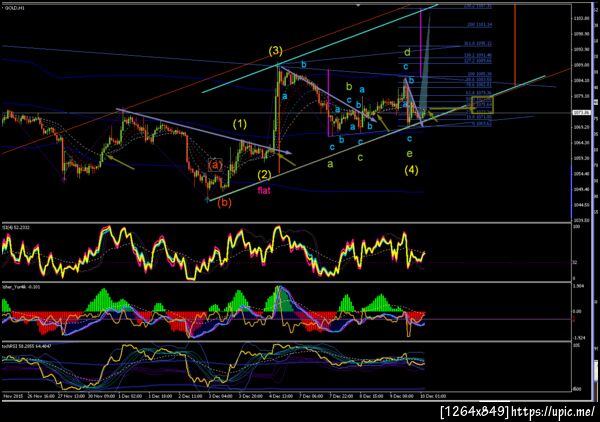Select the orange (b) label at chart low
Image resolution: width=600 pixels, height=422 pixels.
click(224, 202)
